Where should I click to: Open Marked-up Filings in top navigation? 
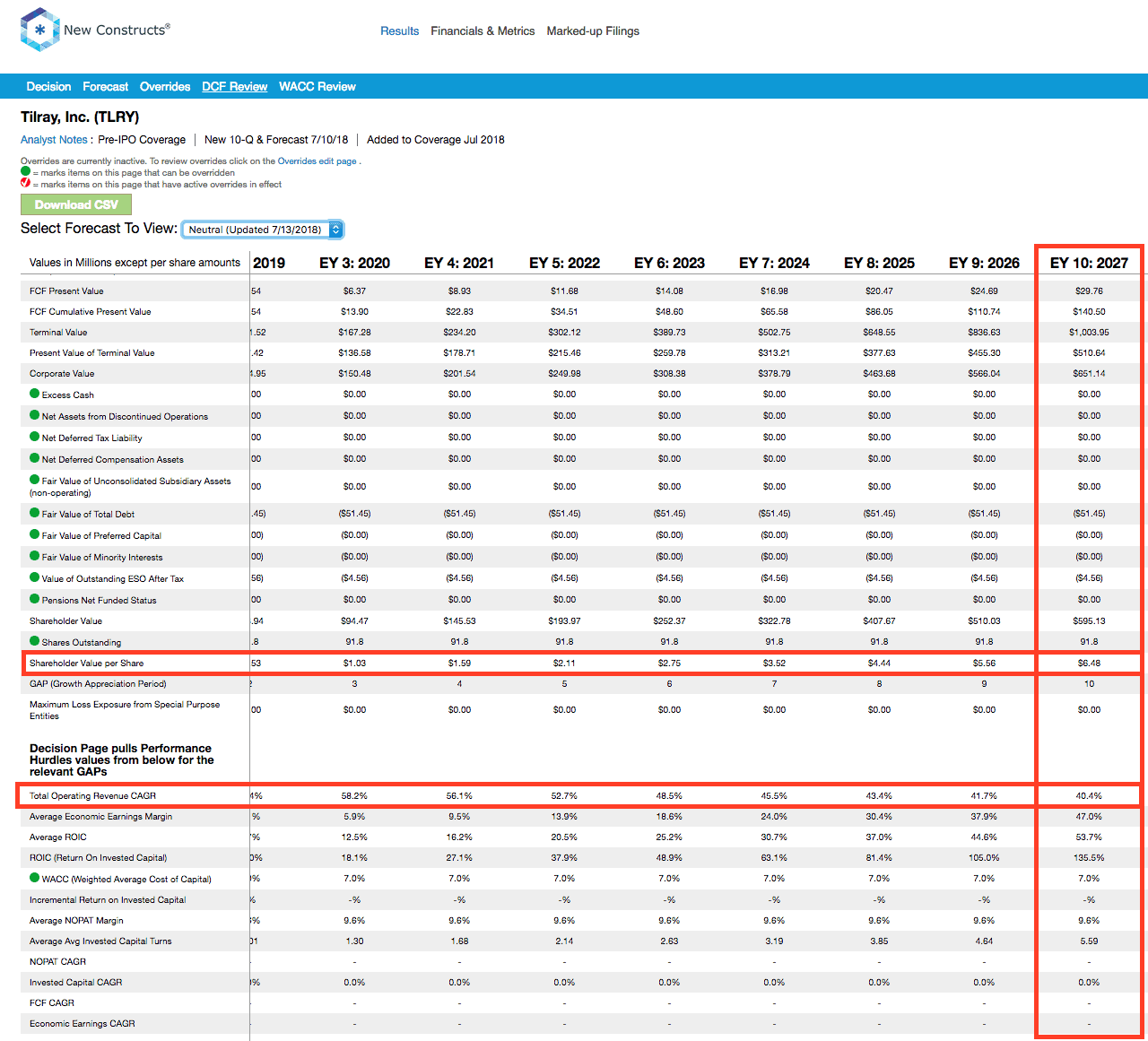click(x=593, y=30)
